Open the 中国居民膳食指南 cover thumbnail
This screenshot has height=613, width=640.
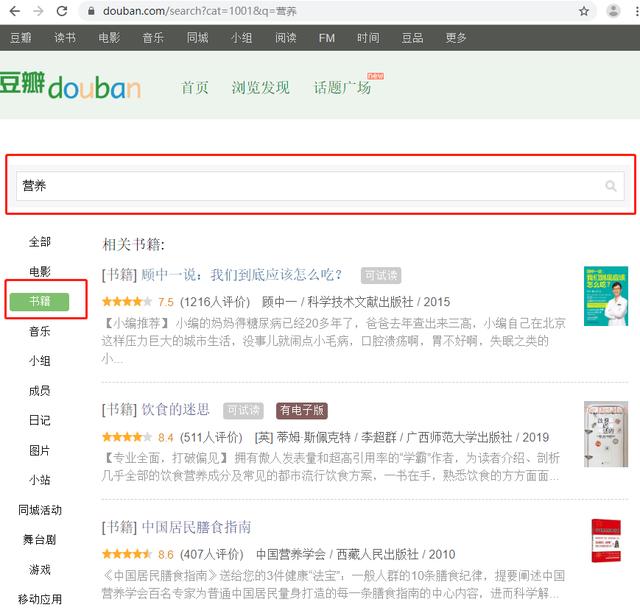(606, 546)
